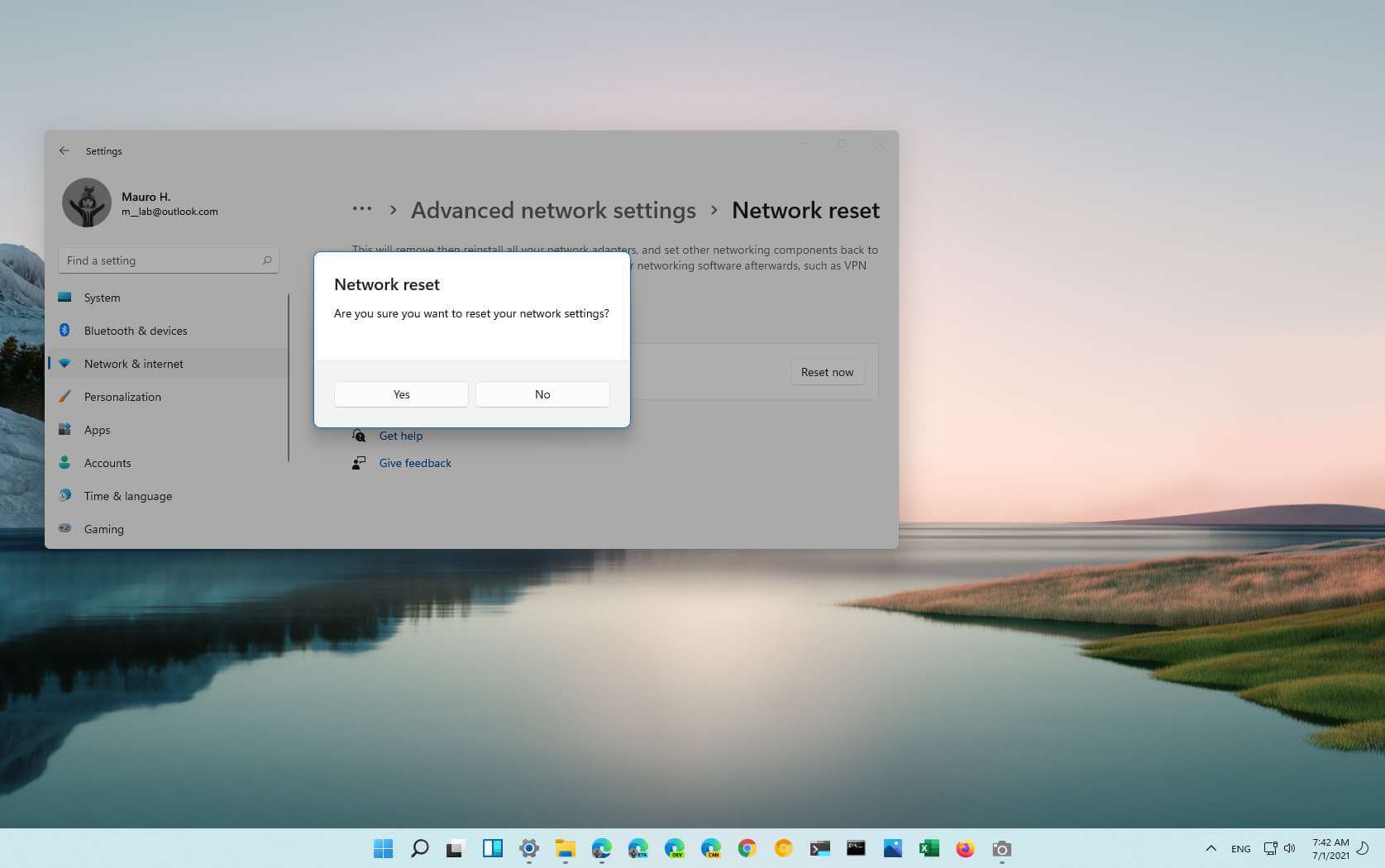Open taskbar Search

pyautogui.click(x=419, y=848)
